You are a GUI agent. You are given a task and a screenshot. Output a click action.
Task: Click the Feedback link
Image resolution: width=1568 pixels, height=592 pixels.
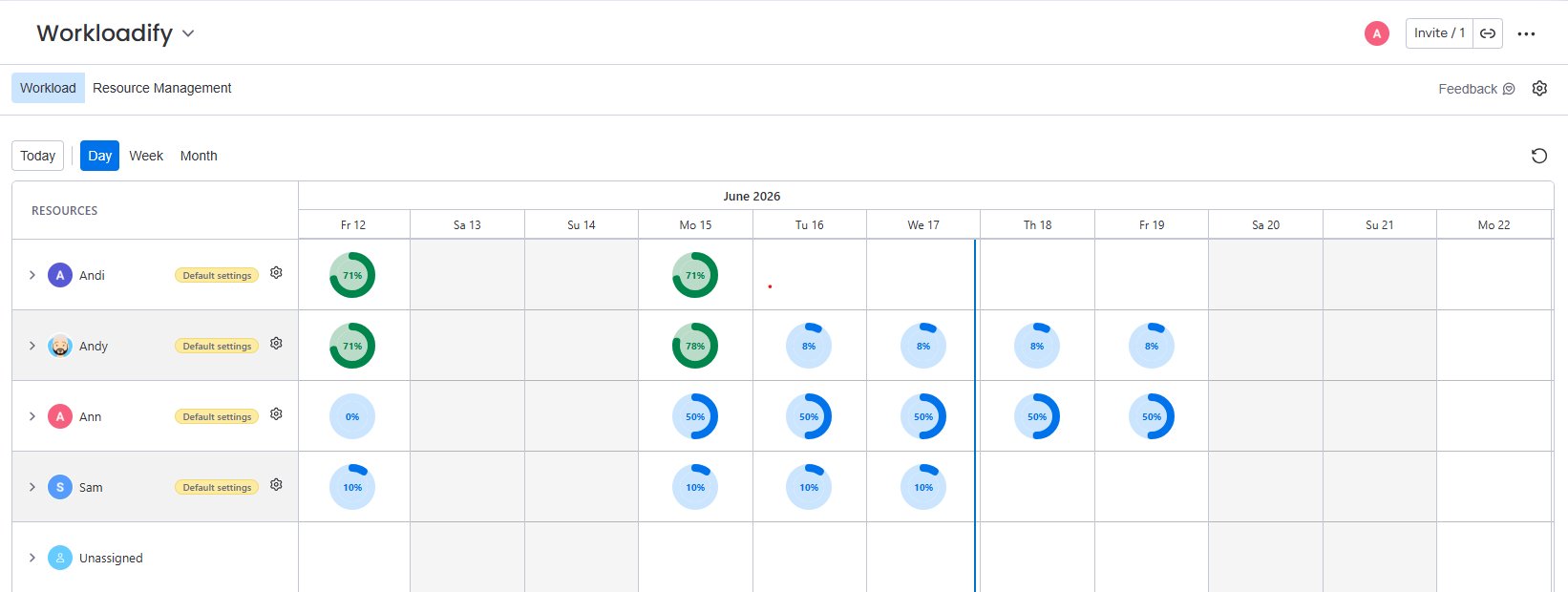click(x=1476, y=89)
